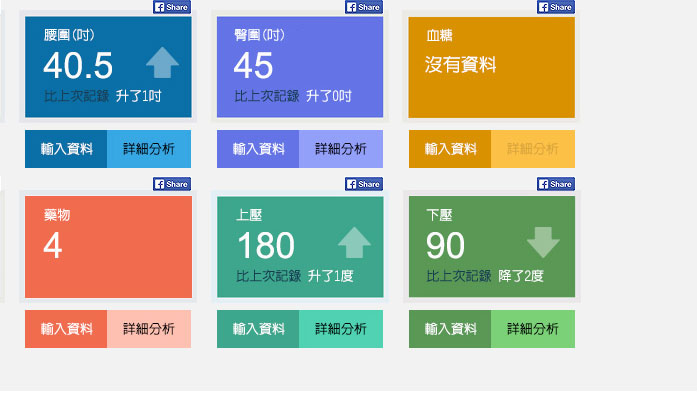Click Facebook Share above the 臀圍 card
Viewport: 697px width, 406px height.
pos(364,7)
